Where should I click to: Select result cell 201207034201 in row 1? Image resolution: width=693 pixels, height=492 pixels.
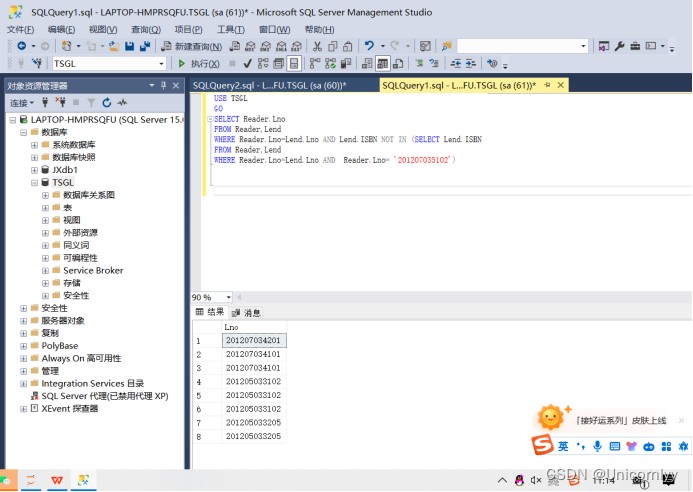click(x=254, y=340)
